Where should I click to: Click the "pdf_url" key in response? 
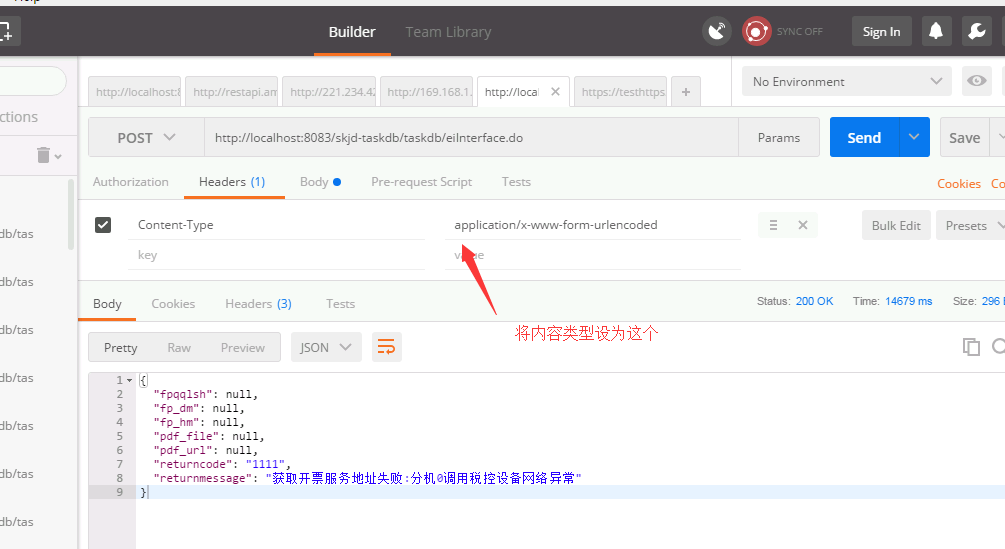point(183,450)
